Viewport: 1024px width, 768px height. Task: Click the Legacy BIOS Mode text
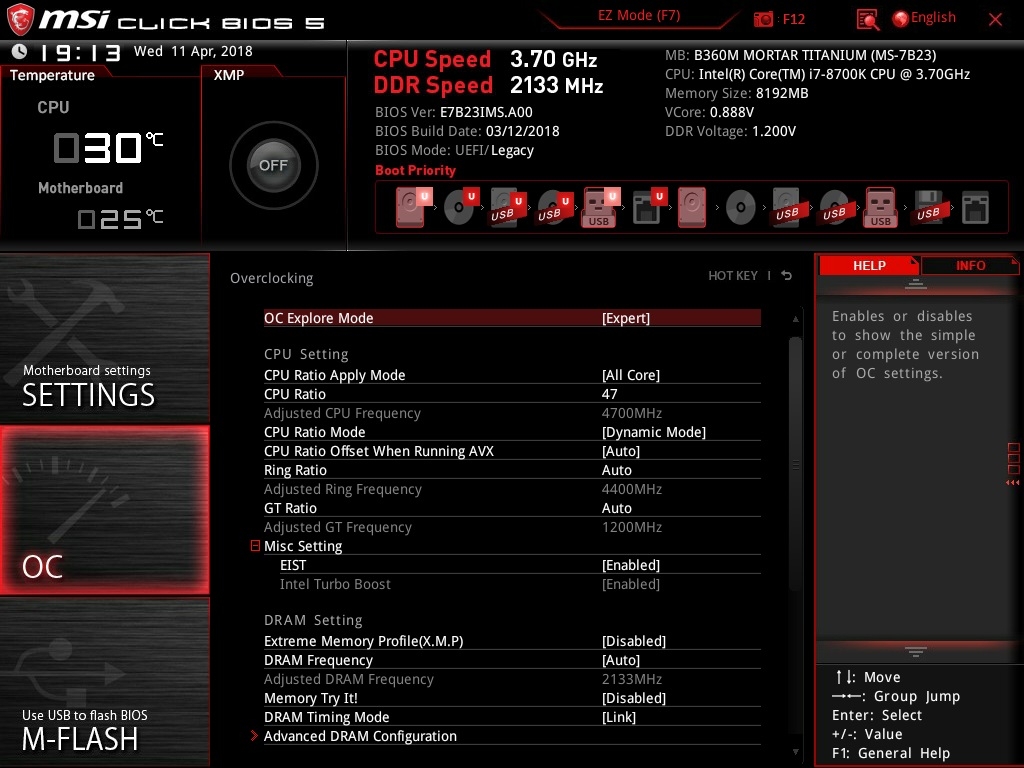pos(512,150)
